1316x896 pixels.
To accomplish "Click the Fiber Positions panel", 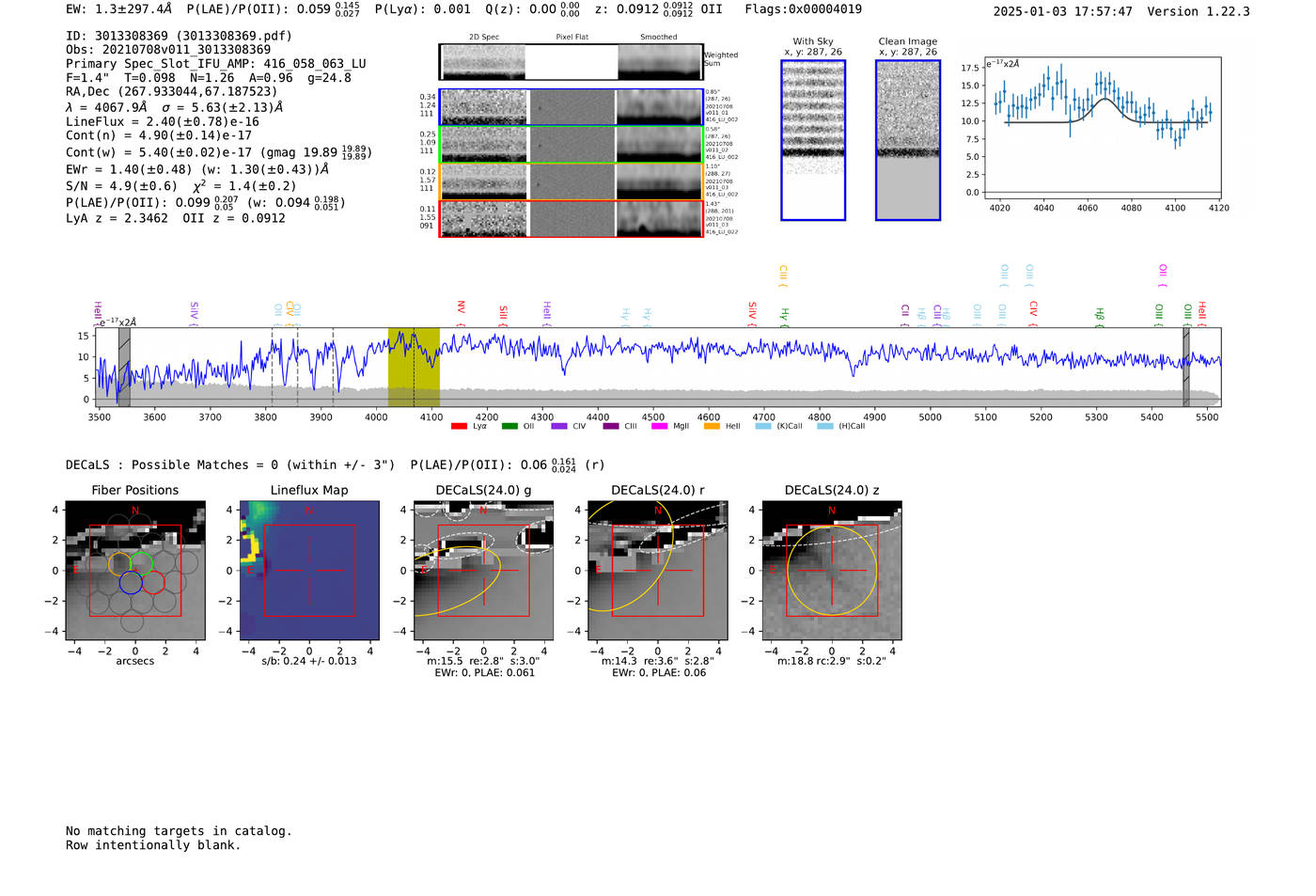I will (135, 571).
